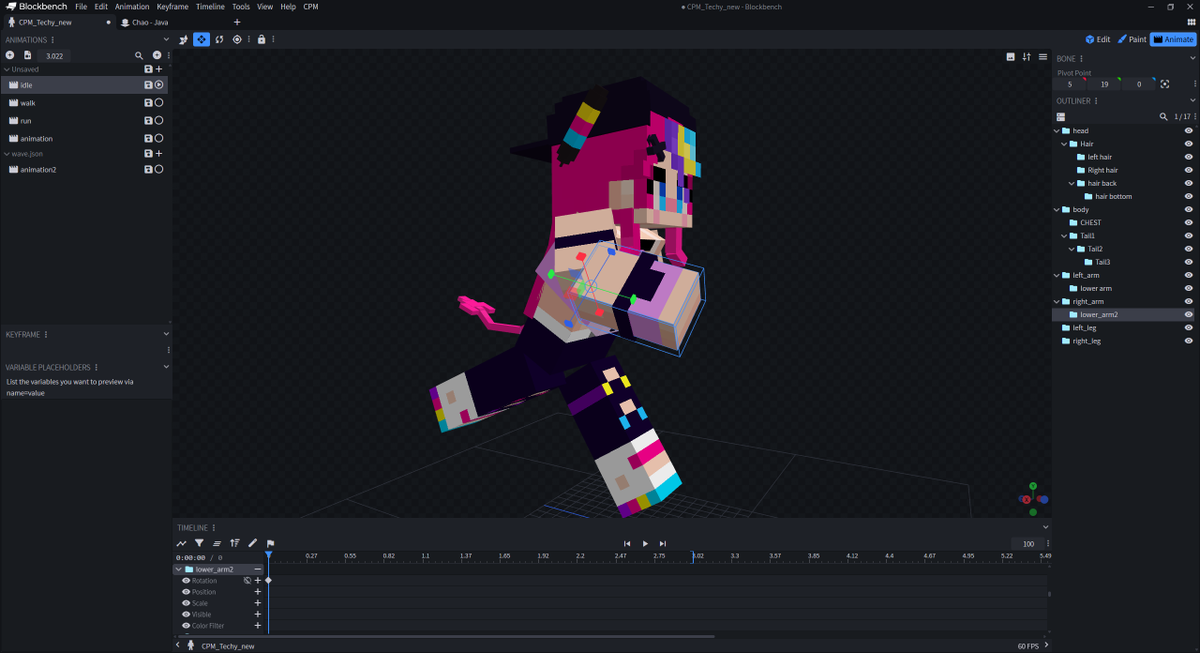The image size is (1200, 653).
Task: Save the Unsaved animation group
Action: (148, 69)
